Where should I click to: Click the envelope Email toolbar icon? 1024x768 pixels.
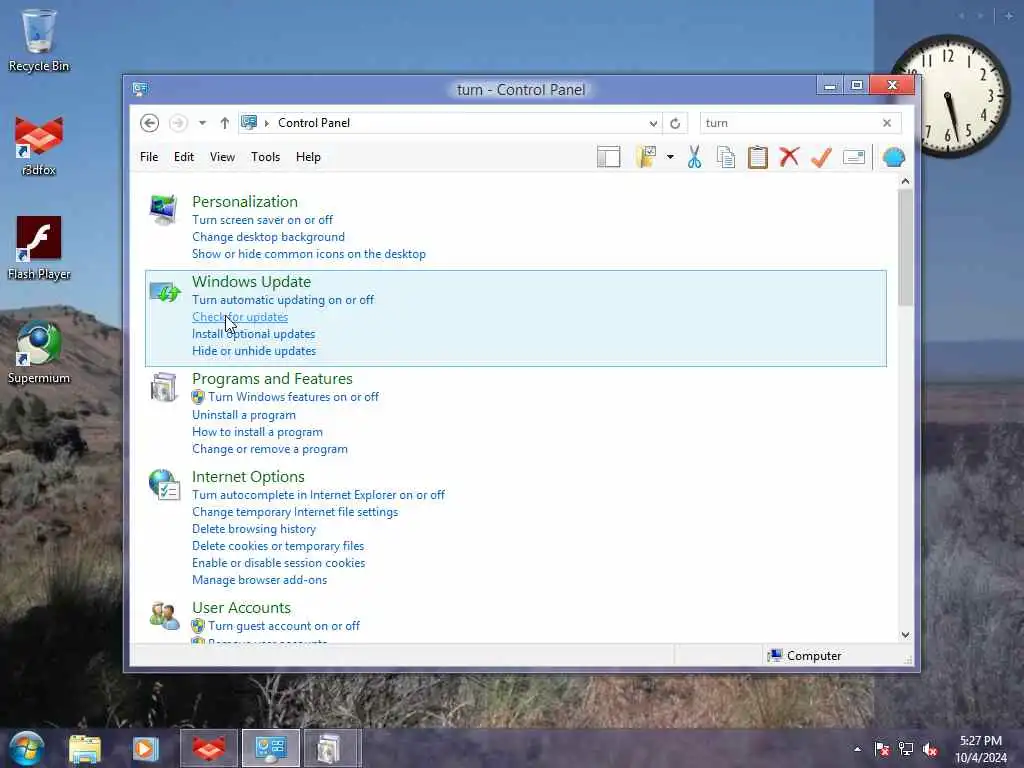point(854,157)
